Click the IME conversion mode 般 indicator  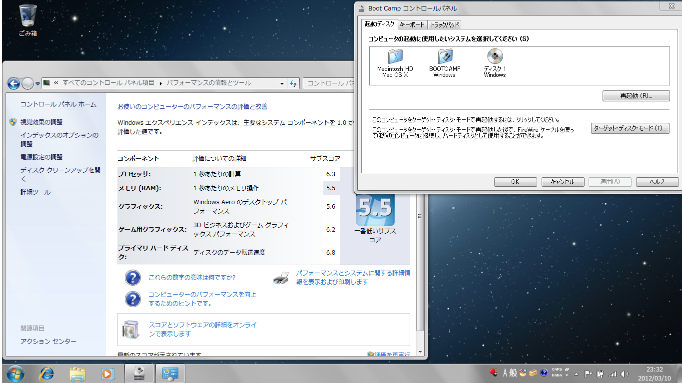point(513,373)
